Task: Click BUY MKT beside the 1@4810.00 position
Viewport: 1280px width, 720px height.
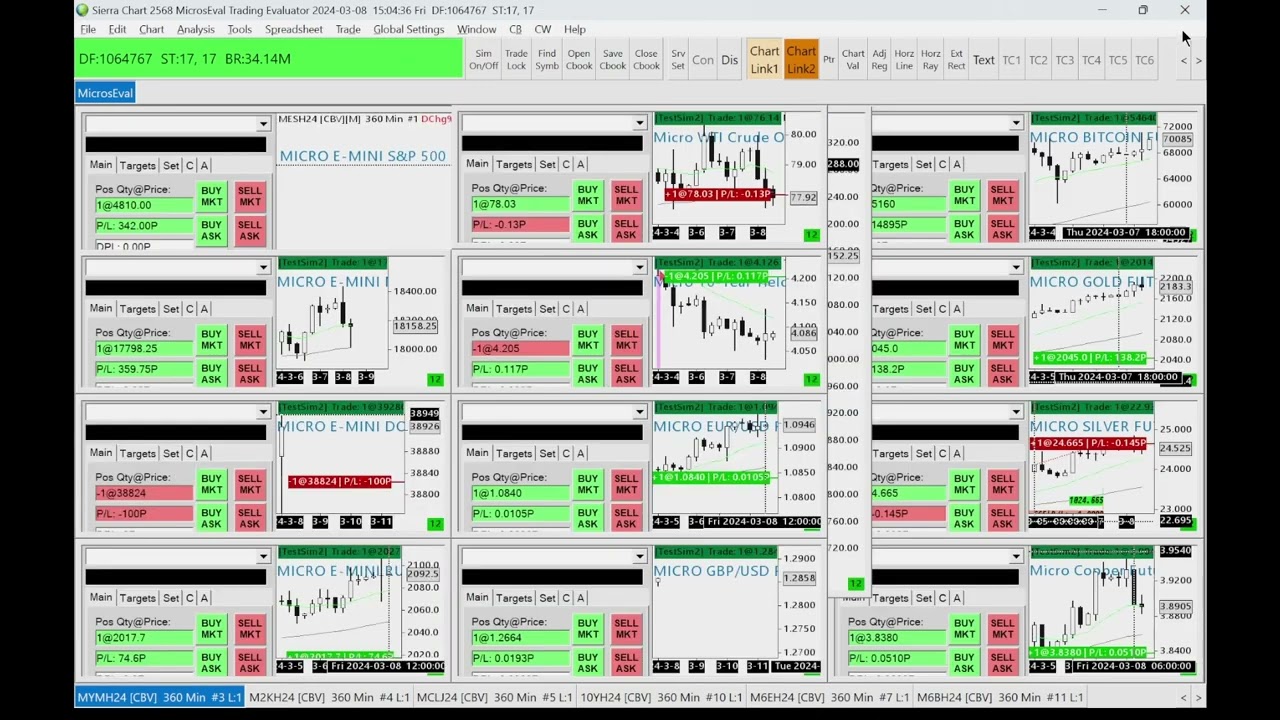Action: (x=211, y=197)
